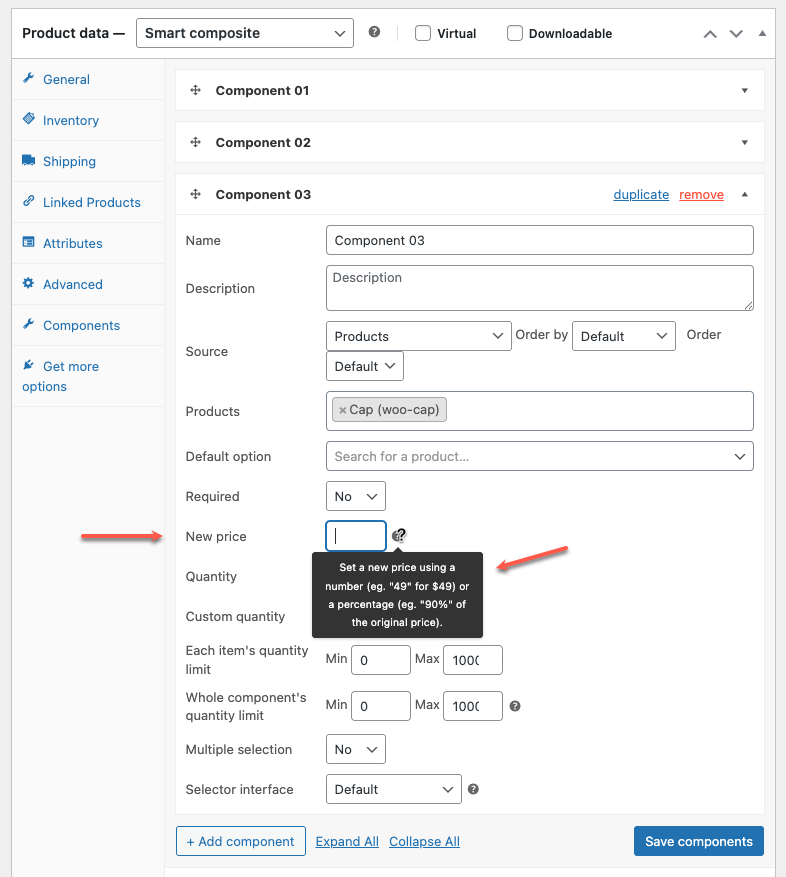Screen dimensions: 786x877
Task: Expand the Component 01 panel
Action: (744, 90)
